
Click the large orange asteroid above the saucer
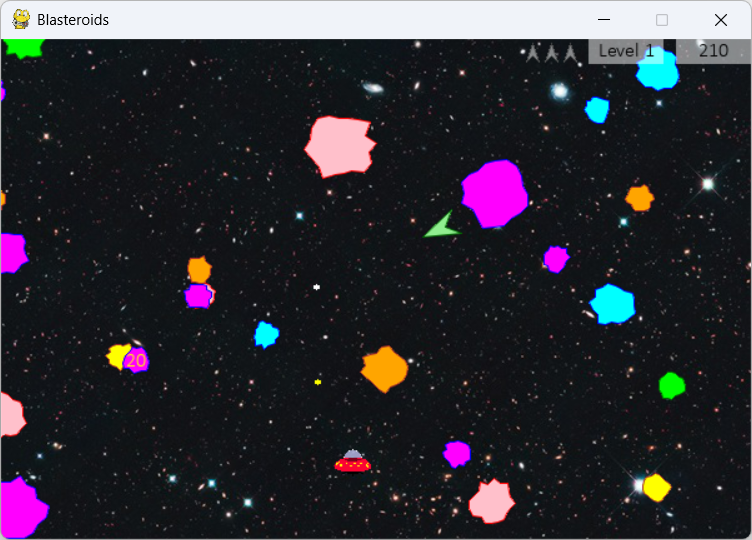tap(384, 369)
